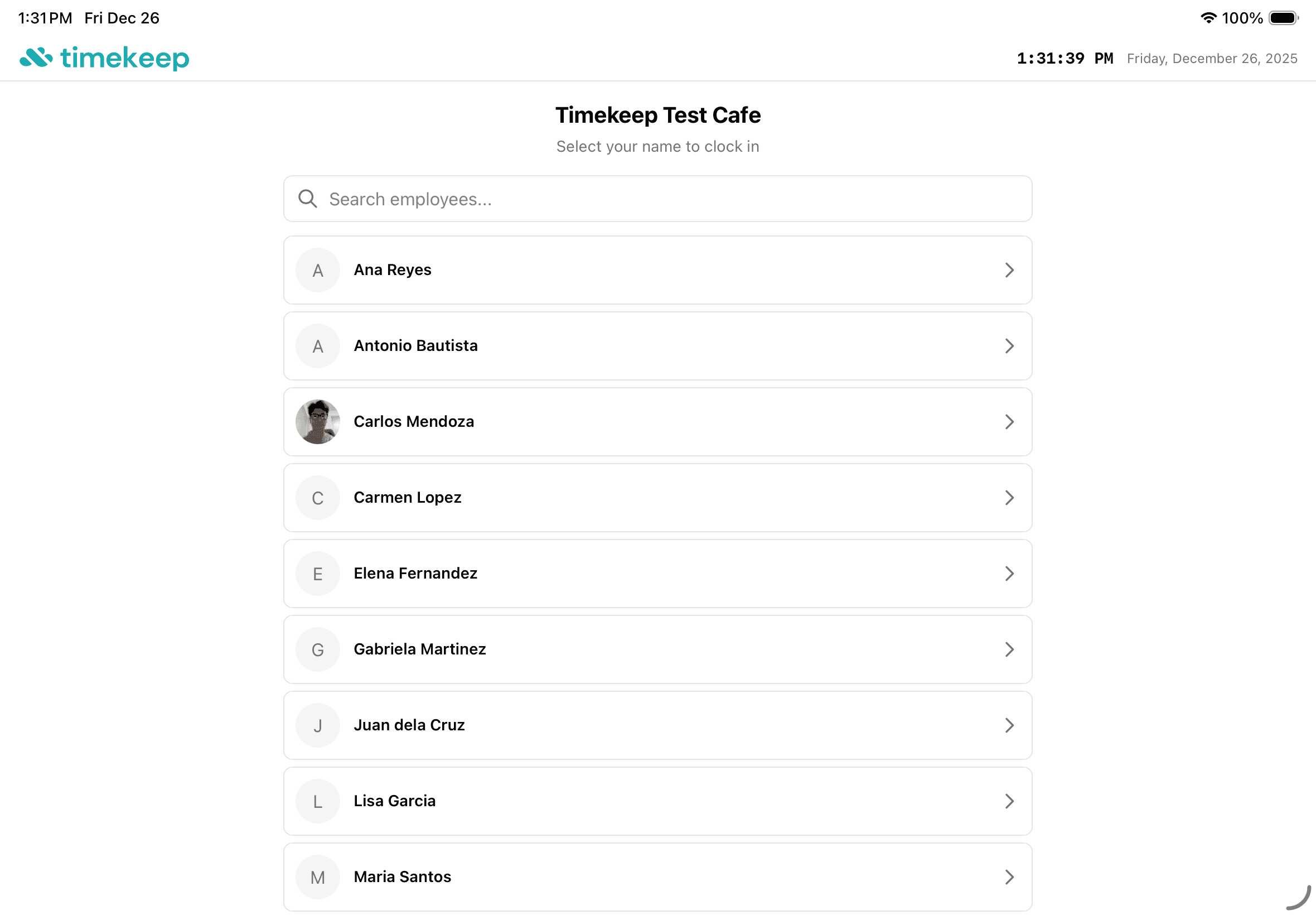Viewport: 1316px width, 915px height.
Task: Tap Elena Fernandez's letter E avatar
Action: 318,574
